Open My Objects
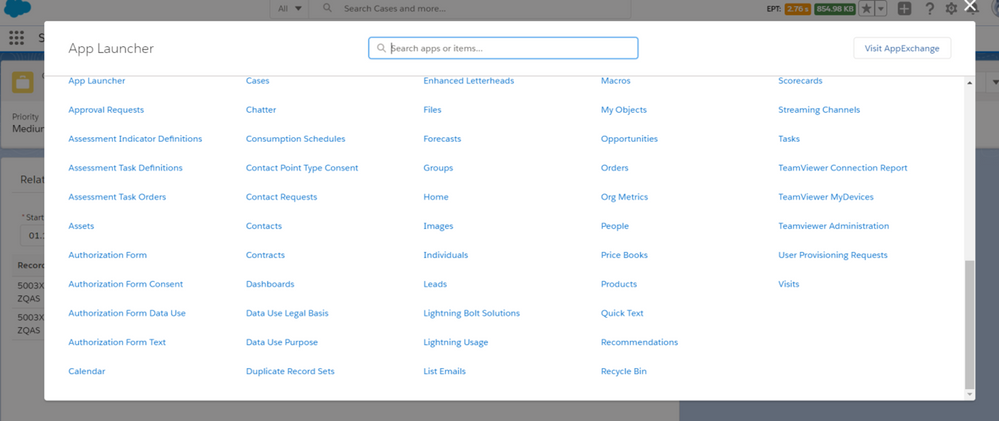Screen dimensions: 999x421 coord(624,110)
